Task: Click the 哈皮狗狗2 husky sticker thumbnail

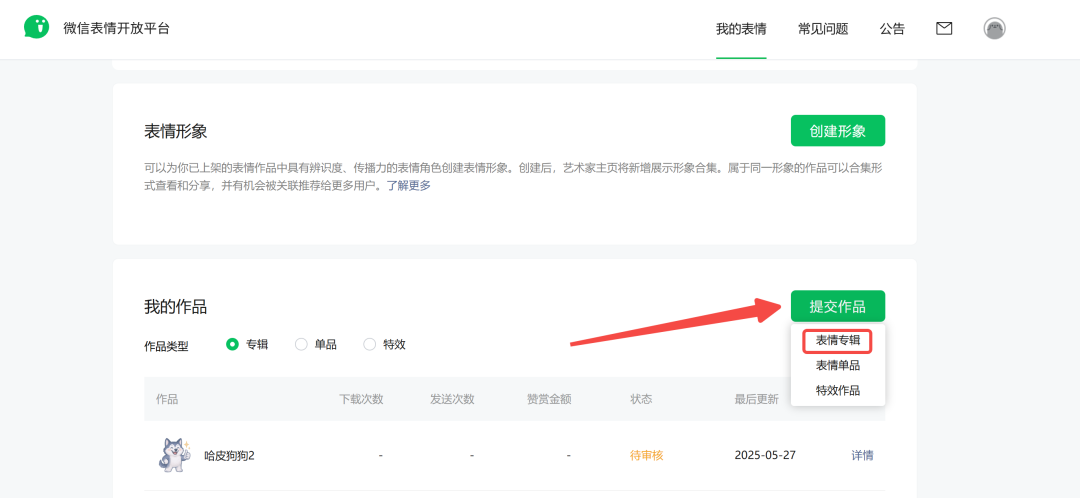Action: tap(174, 455)
